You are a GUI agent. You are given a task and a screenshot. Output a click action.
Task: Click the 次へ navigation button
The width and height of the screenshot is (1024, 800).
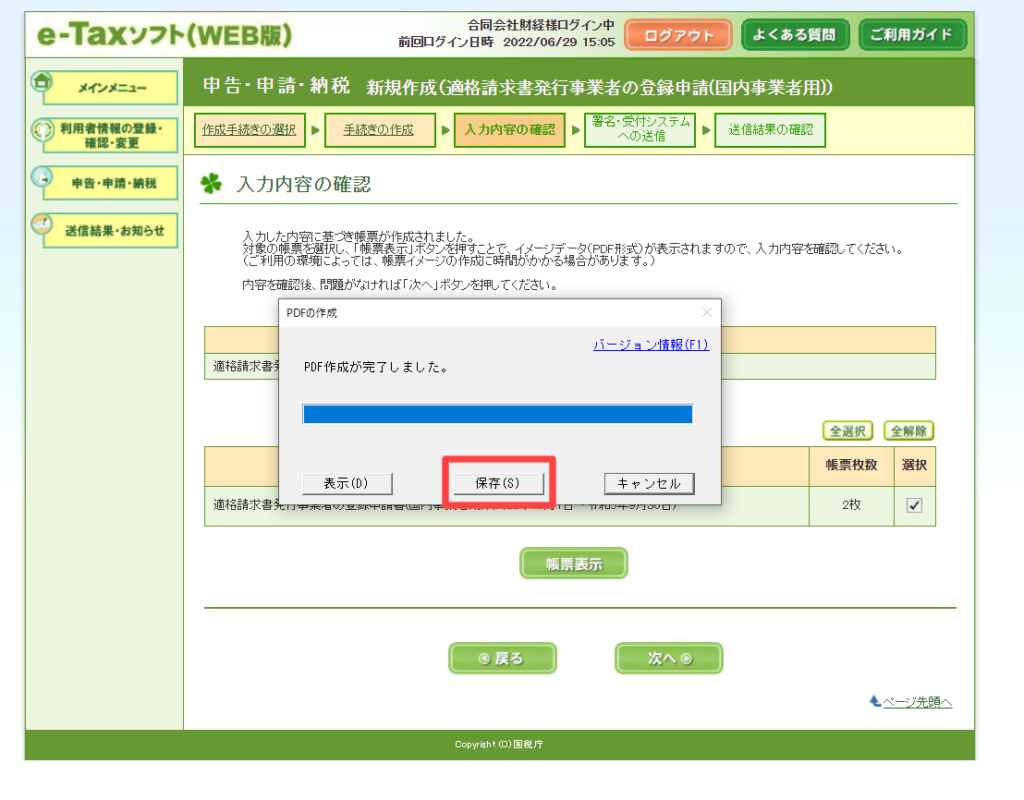point(668,658)
